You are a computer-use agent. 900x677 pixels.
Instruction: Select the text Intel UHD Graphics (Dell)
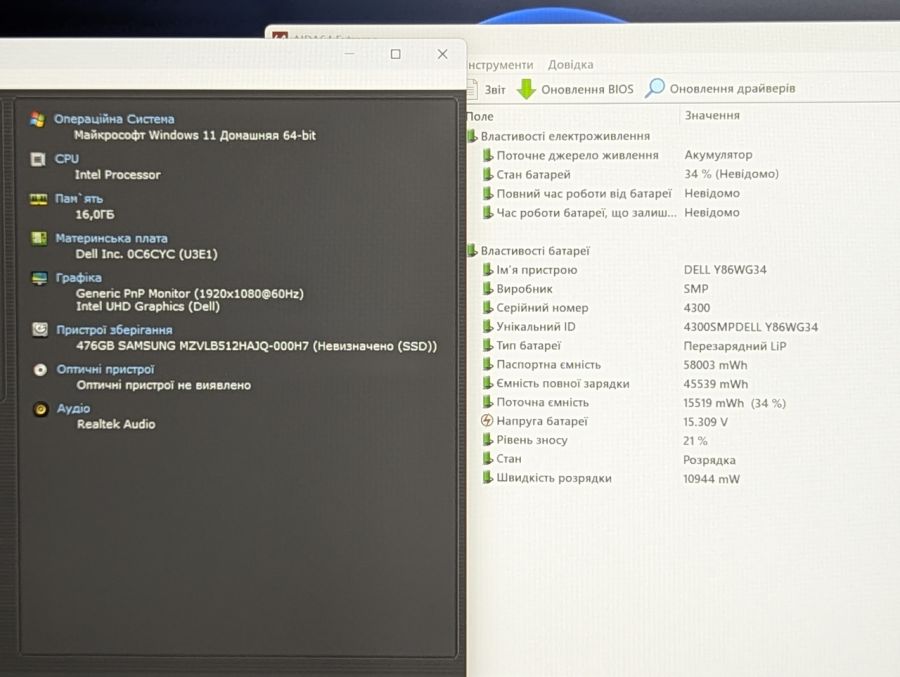[148, 306]
